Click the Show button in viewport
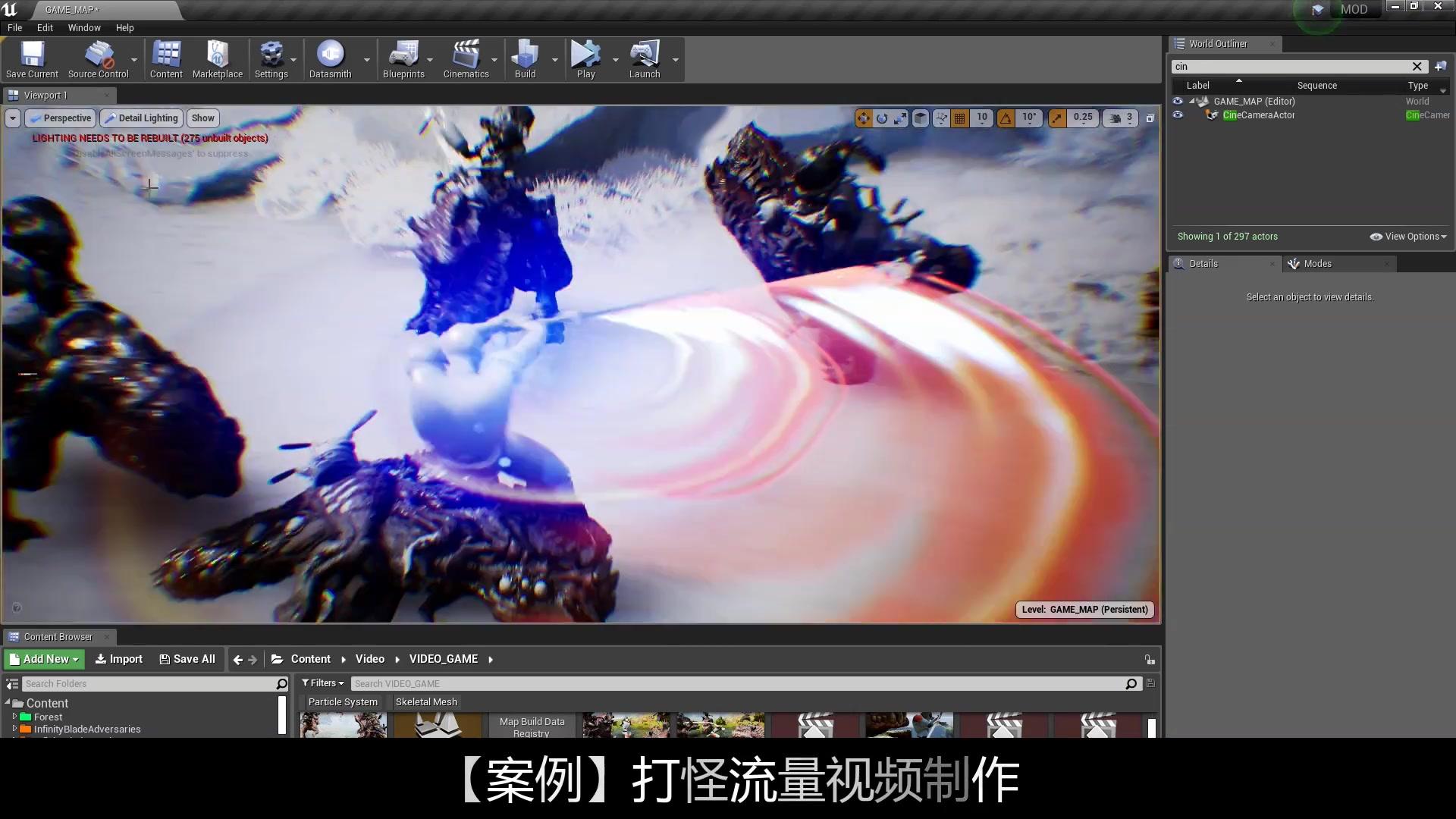1456x819 pixels. (x=202, y=118)
